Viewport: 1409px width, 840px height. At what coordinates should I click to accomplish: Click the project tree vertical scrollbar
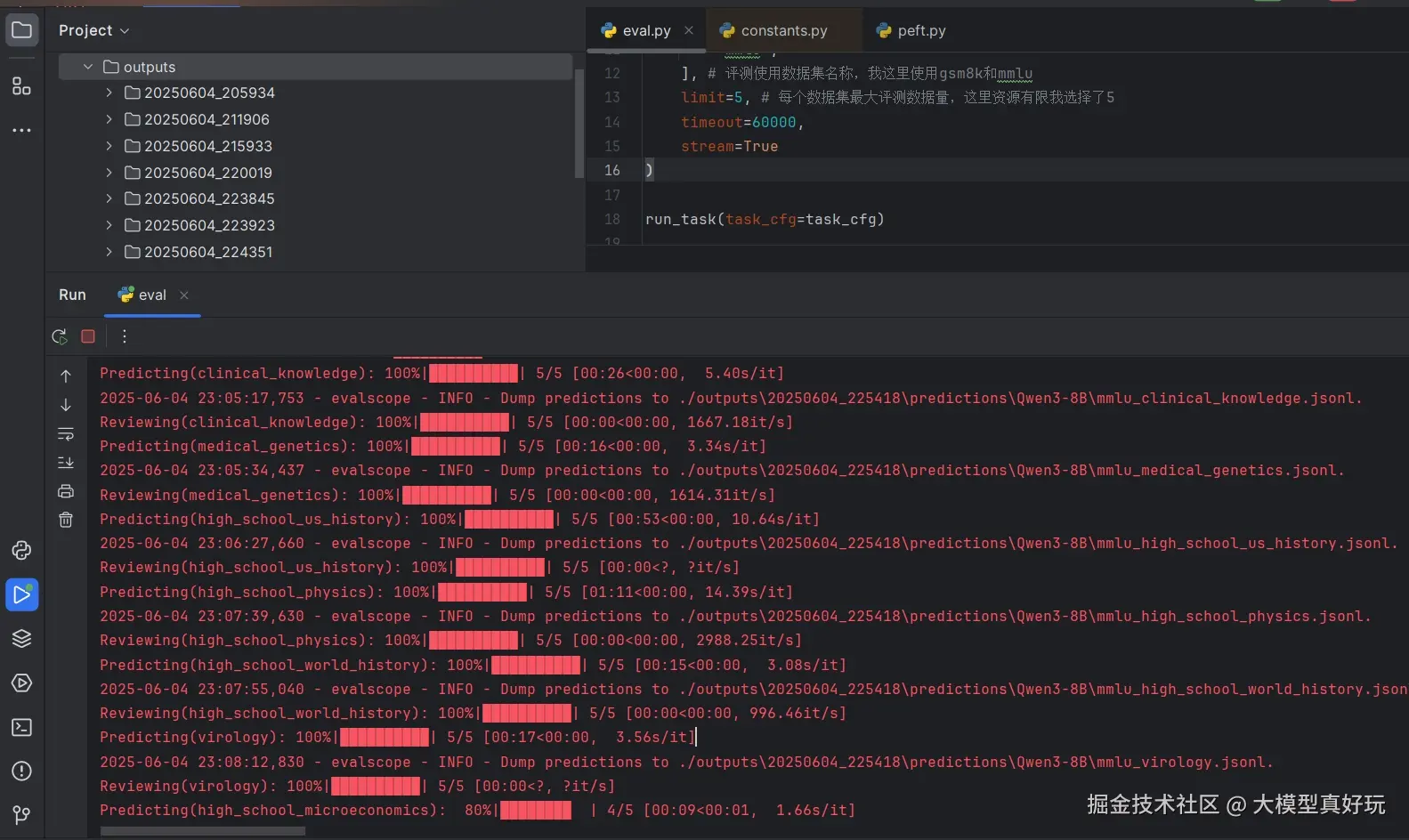point(579,123)
